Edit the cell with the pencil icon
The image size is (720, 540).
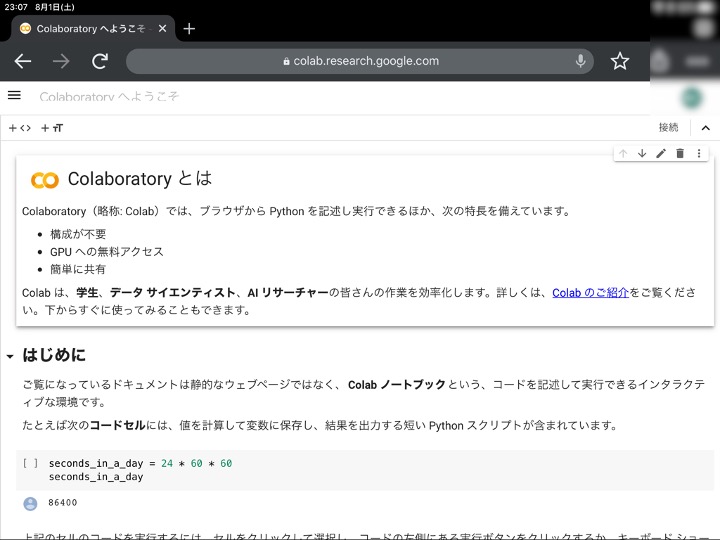coord(661,153)
